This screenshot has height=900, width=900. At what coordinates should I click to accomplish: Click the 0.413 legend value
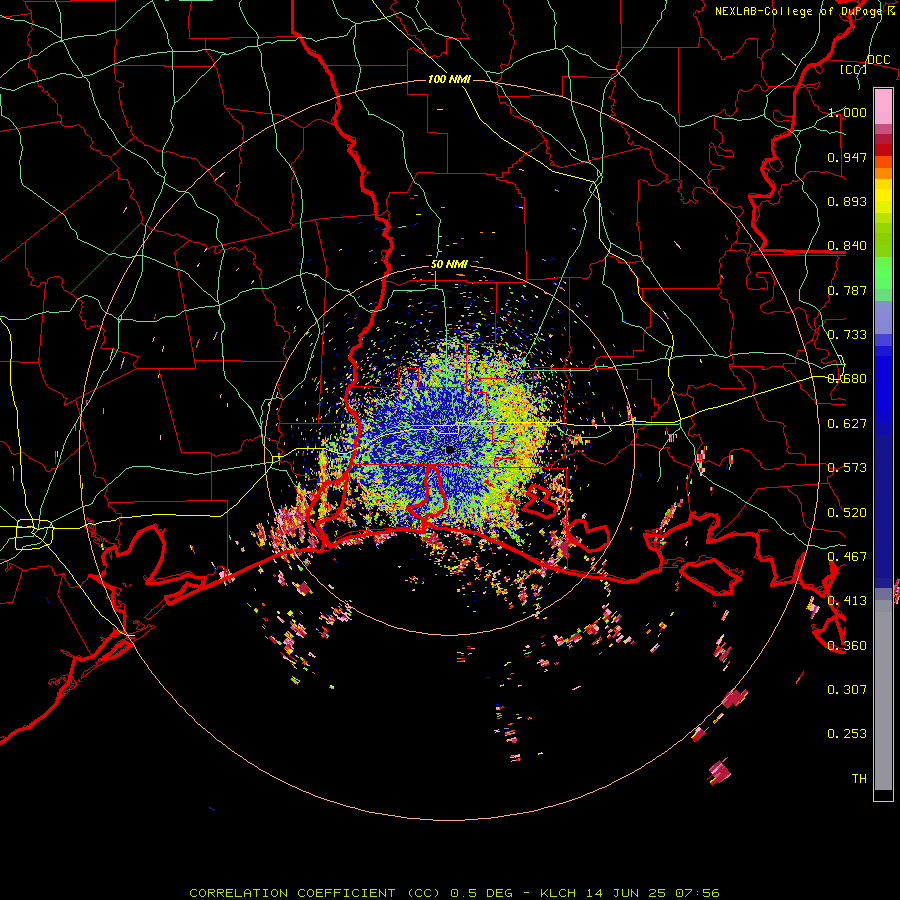click(x=847, y=601)
